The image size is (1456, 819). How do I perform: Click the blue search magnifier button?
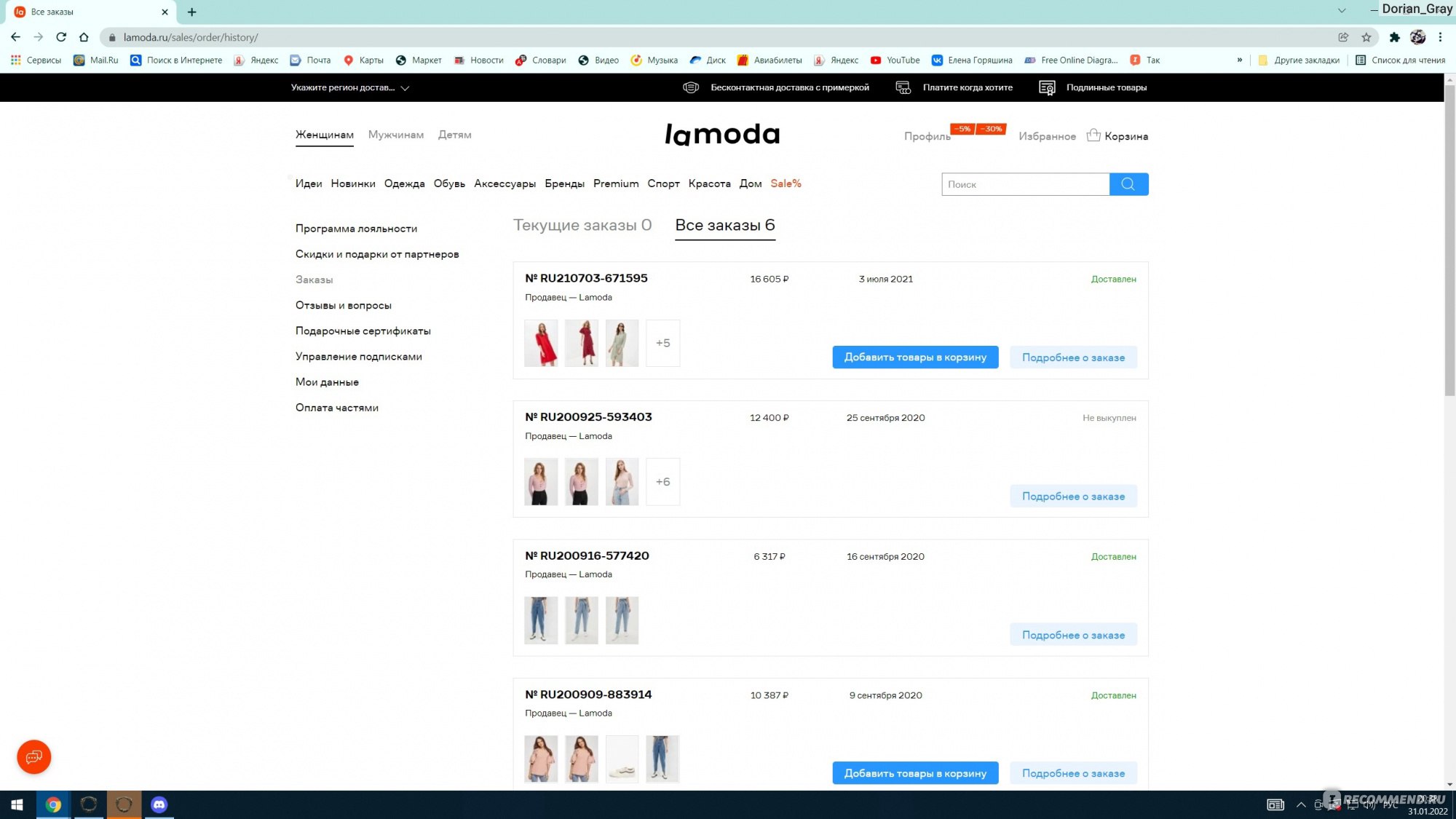pyautogui.click(x=1128, y=184)
